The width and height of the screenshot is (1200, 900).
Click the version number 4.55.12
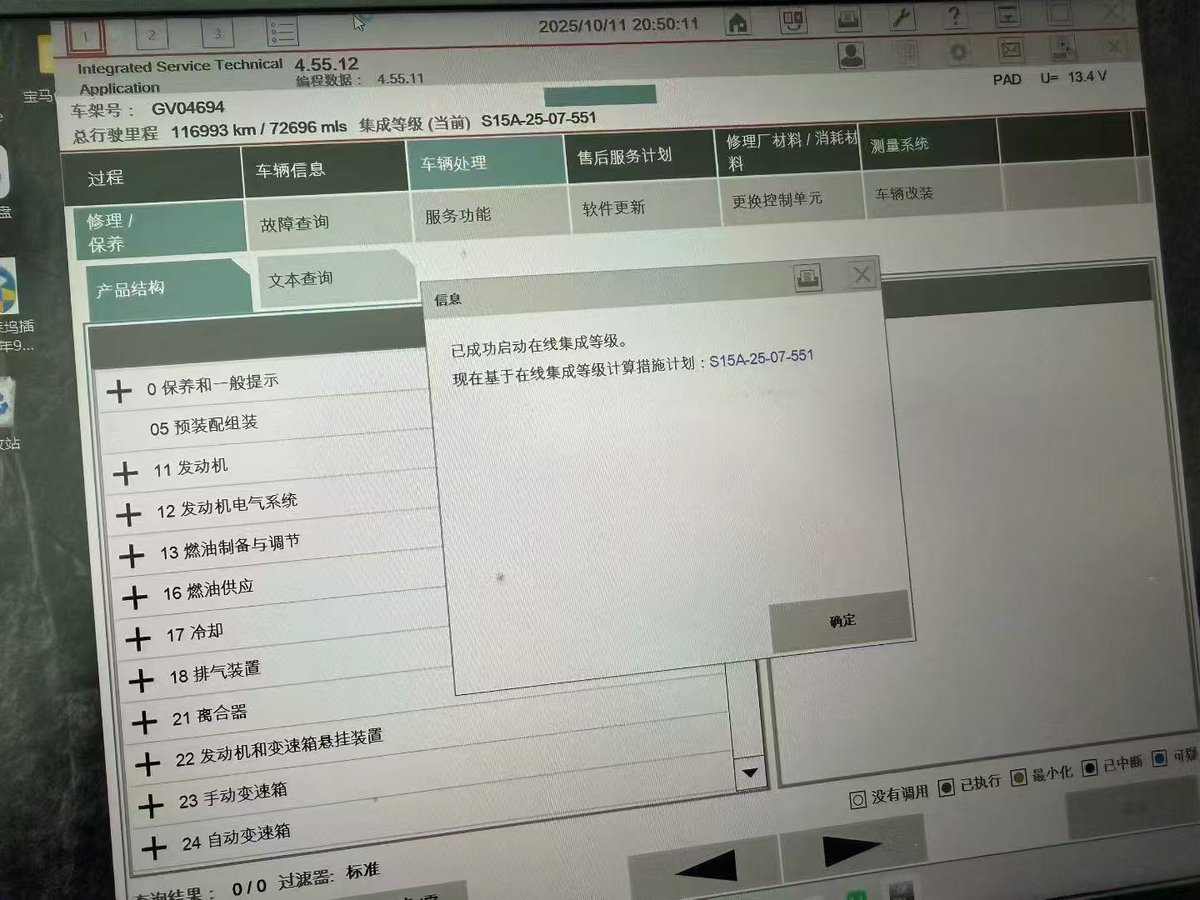pyautogui.click(x=326, y=64)
